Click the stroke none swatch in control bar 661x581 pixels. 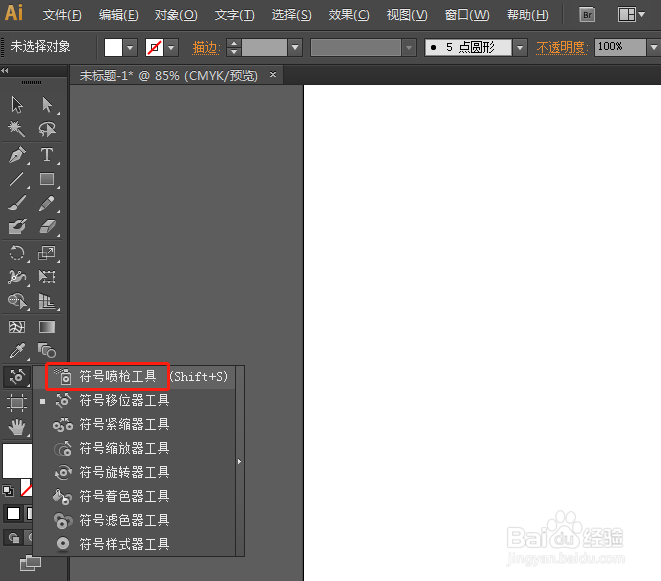(x=154, y=47)
